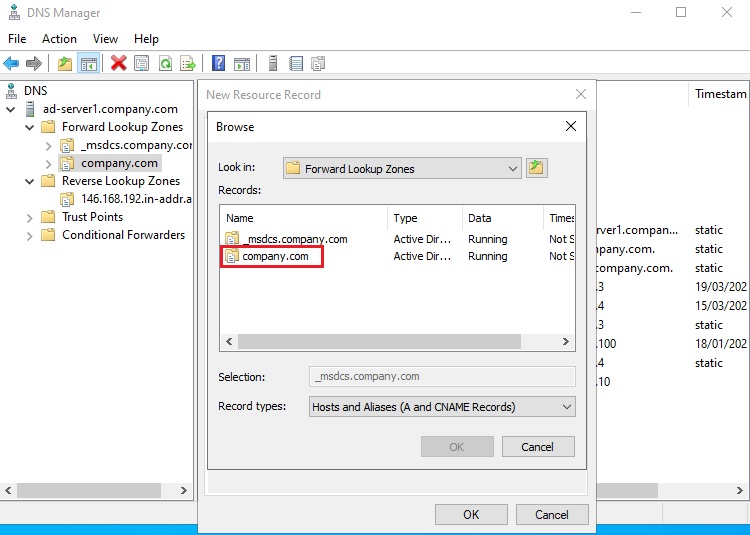750x535 pixels.
Task: Click the Type column header in the Records list
Action: (405, 218)
